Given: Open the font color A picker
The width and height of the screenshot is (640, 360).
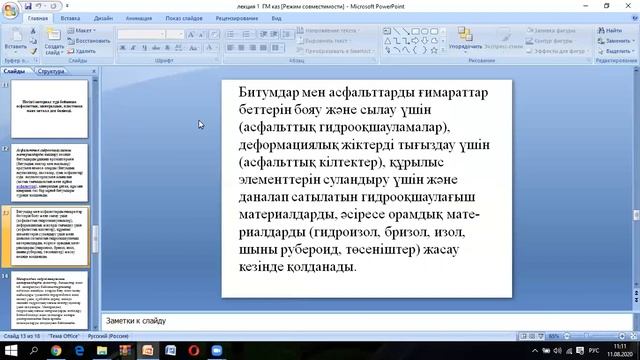Looking at the screenshot, I should pos(210,48).
